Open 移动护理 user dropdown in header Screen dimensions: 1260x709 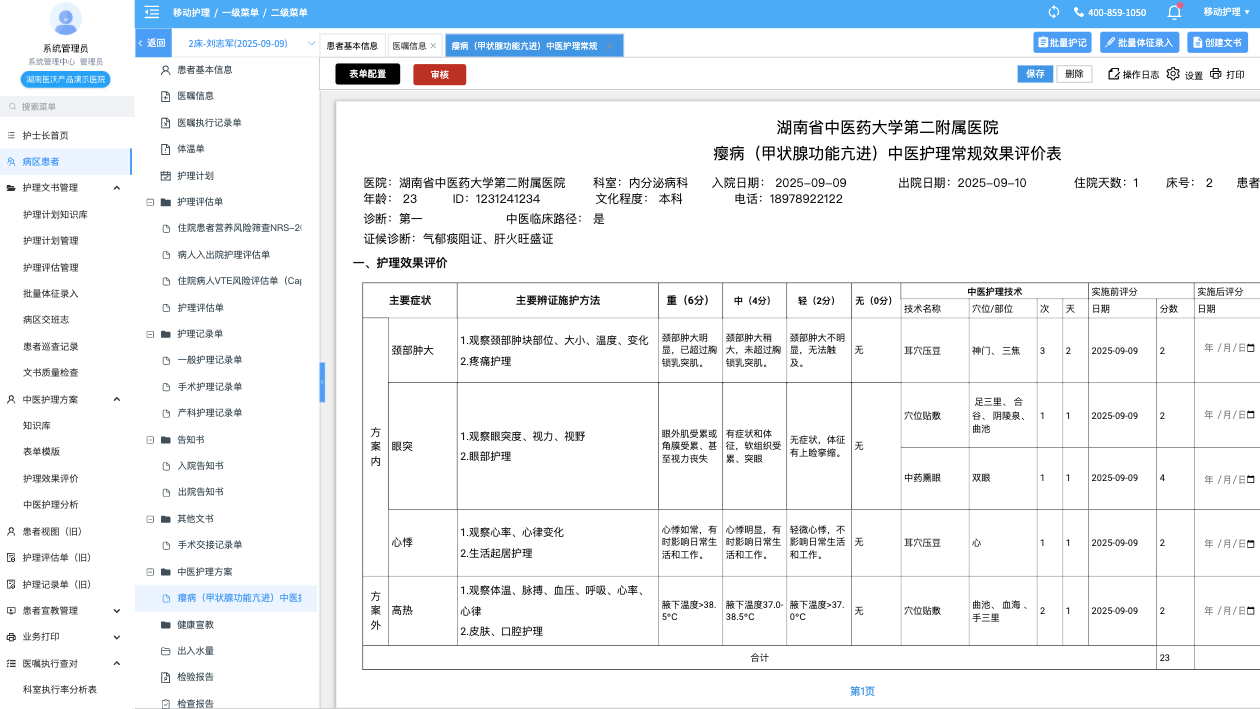[x=1226, y=12]
